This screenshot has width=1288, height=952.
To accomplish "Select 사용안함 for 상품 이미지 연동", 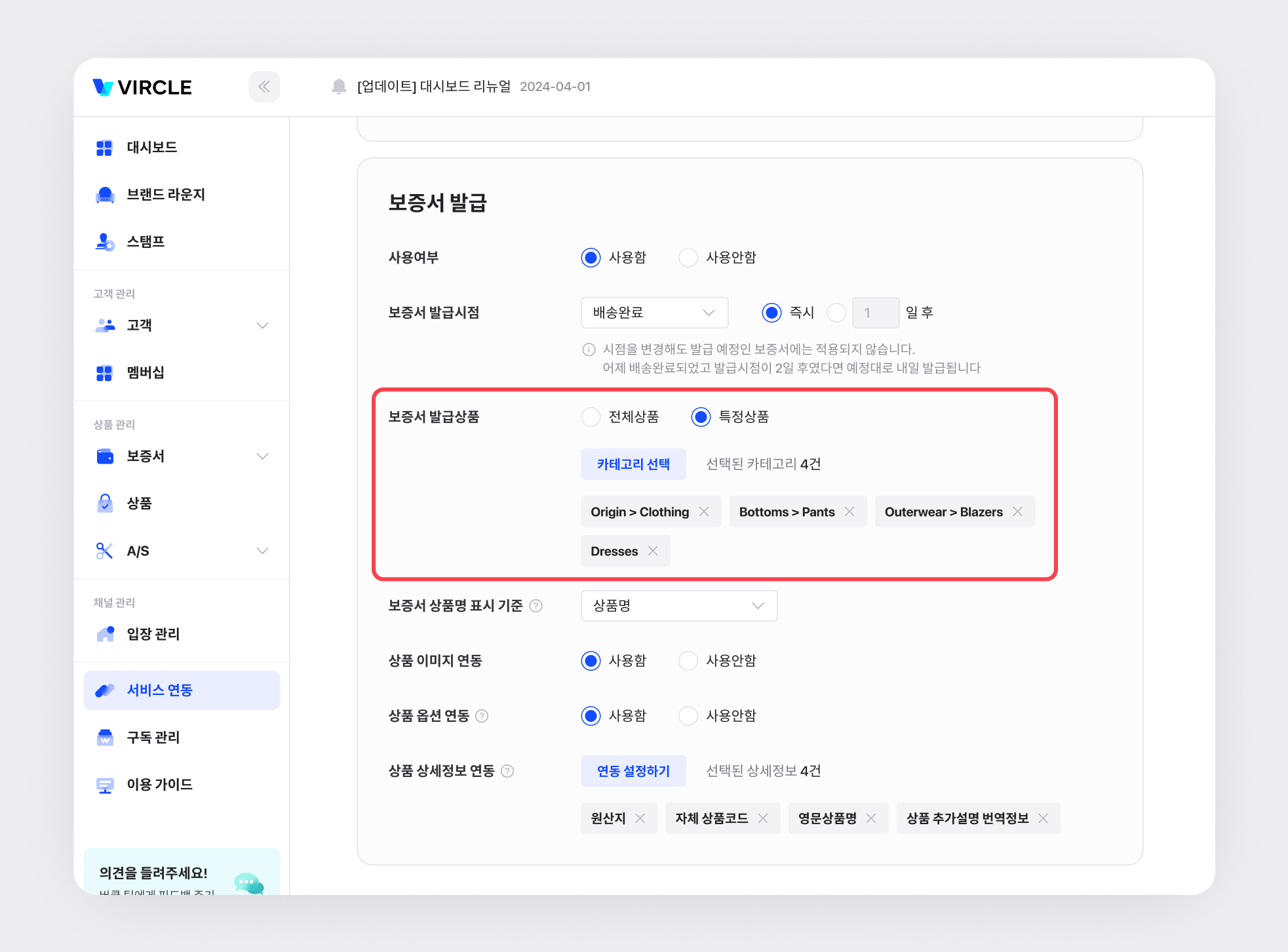I will pos(688,661).
